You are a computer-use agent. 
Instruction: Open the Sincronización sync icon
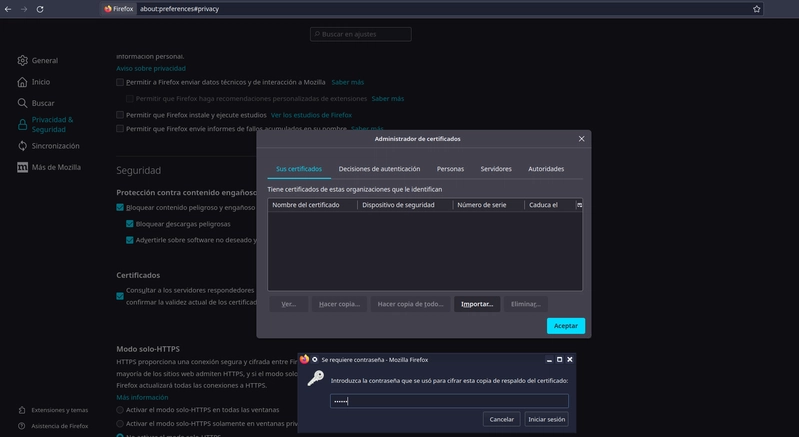point(22,146)
